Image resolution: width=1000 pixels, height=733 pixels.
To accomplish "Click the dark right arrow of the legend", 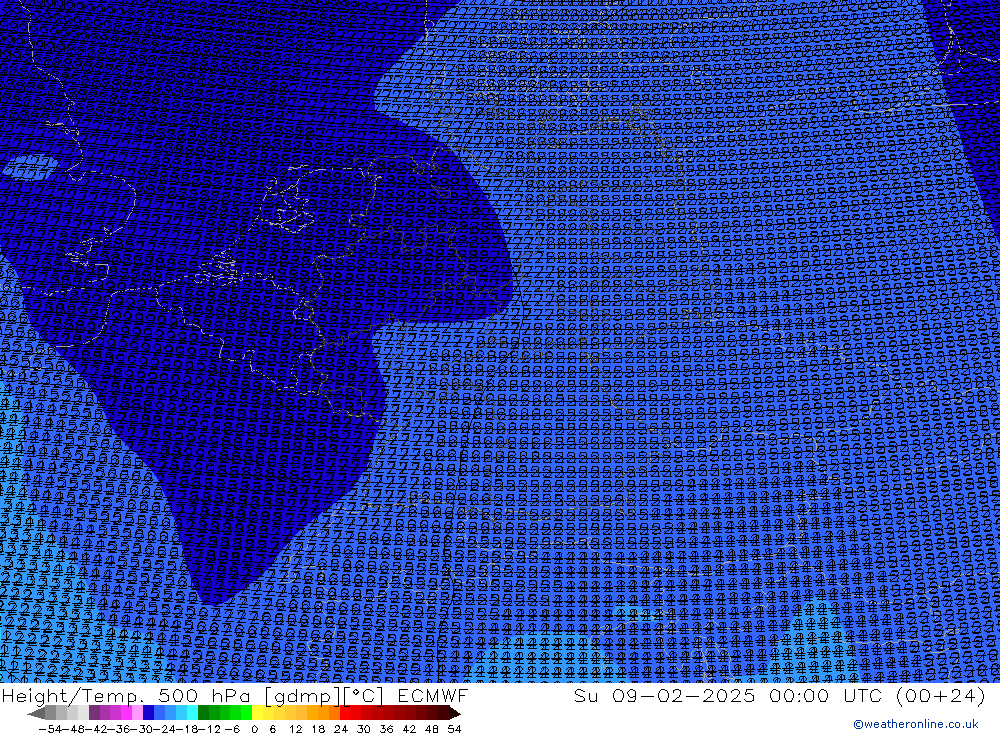I will (x=455, y=713).
